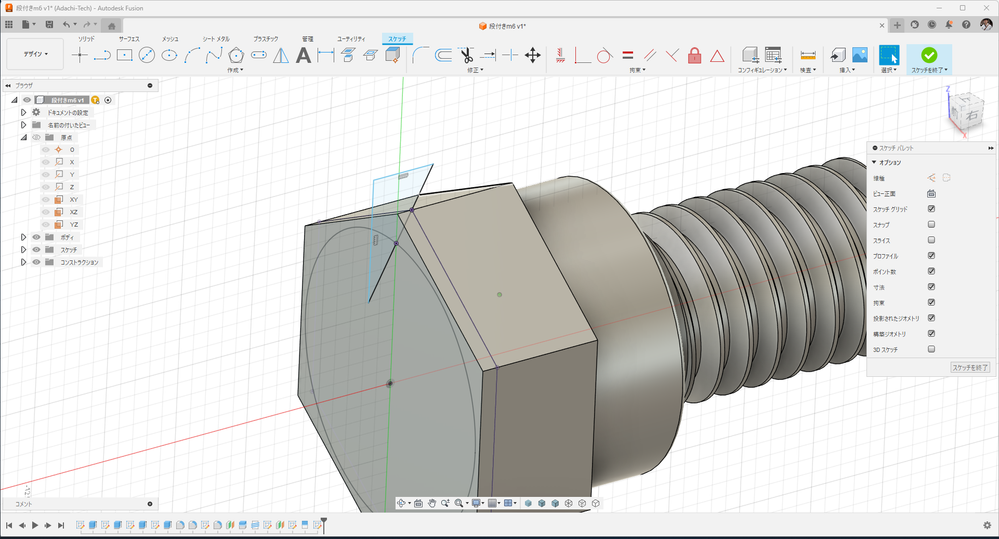Select the Offset tool
This screenshot has height=539, width=999.
(443, 55)
